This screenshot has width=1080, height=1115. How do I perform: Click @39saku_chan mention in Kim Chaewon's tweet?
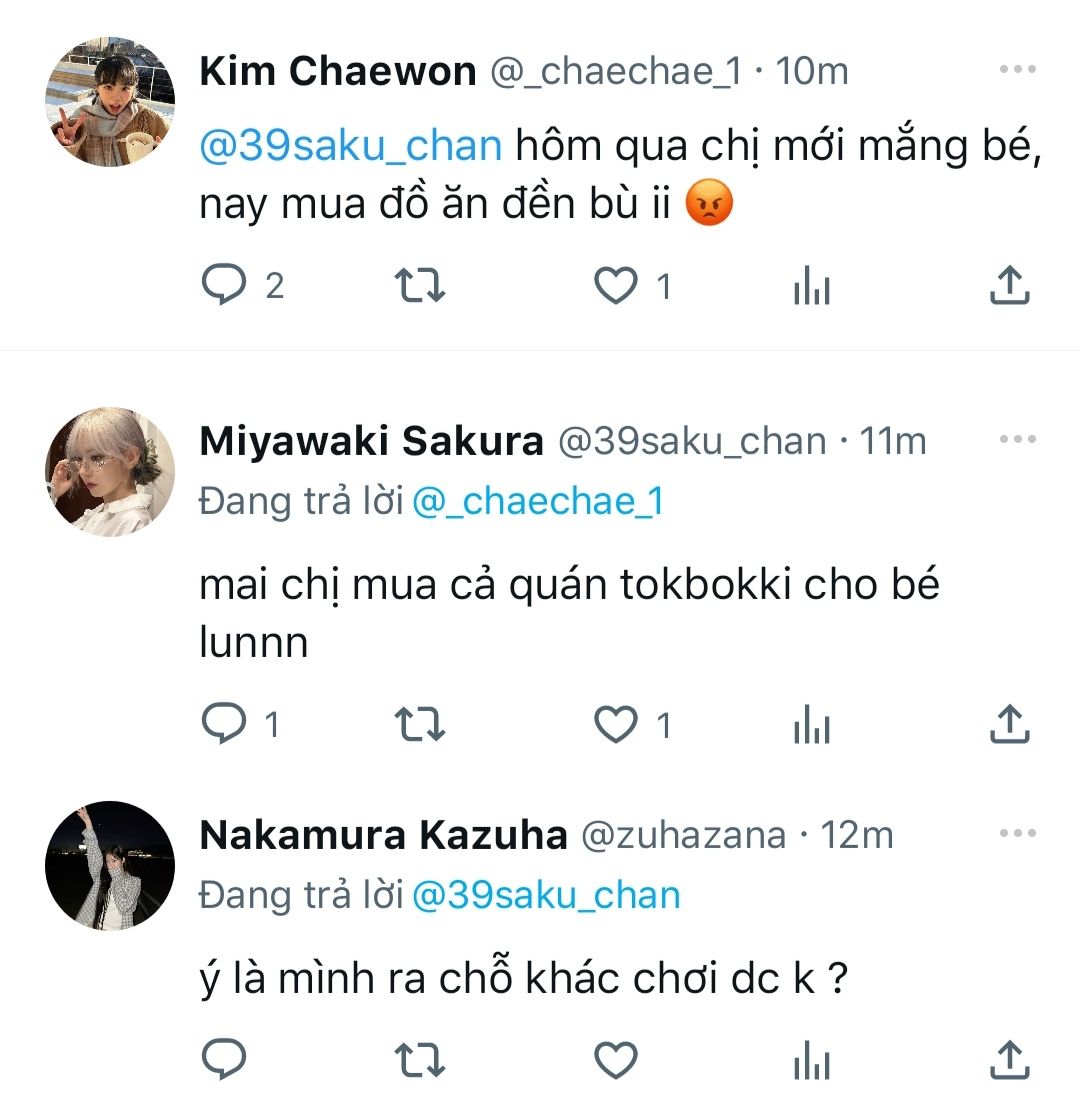coord(350,147)
